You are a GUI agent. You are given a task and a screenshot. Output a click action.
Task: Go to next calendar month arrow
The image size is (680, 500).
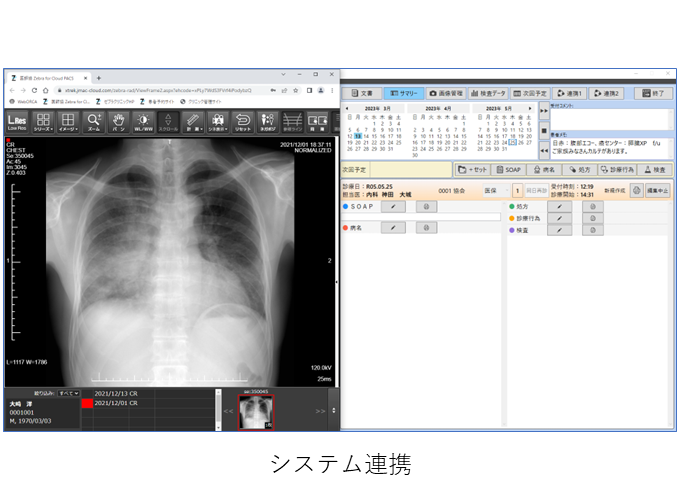coord(532,108)
